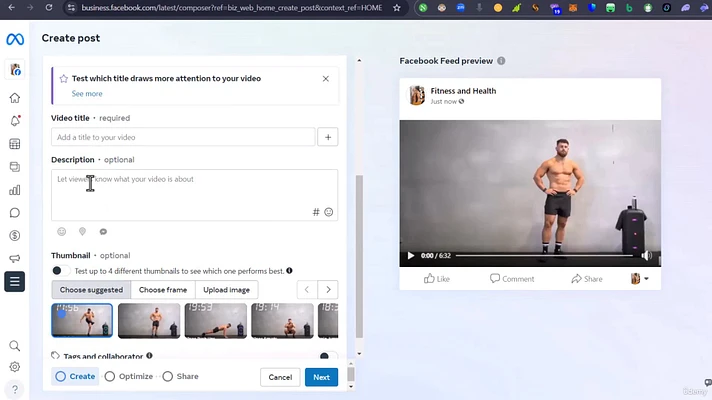
Task: Open Insights bar chart icon
Action: (14, 190)
